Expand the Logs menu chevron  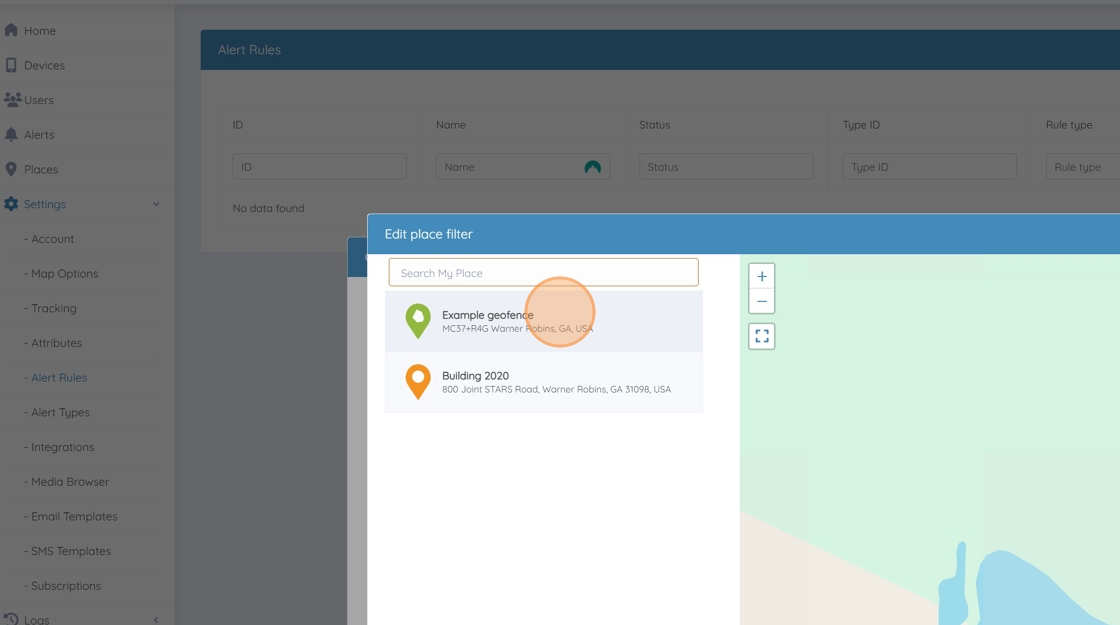(156, 620)
